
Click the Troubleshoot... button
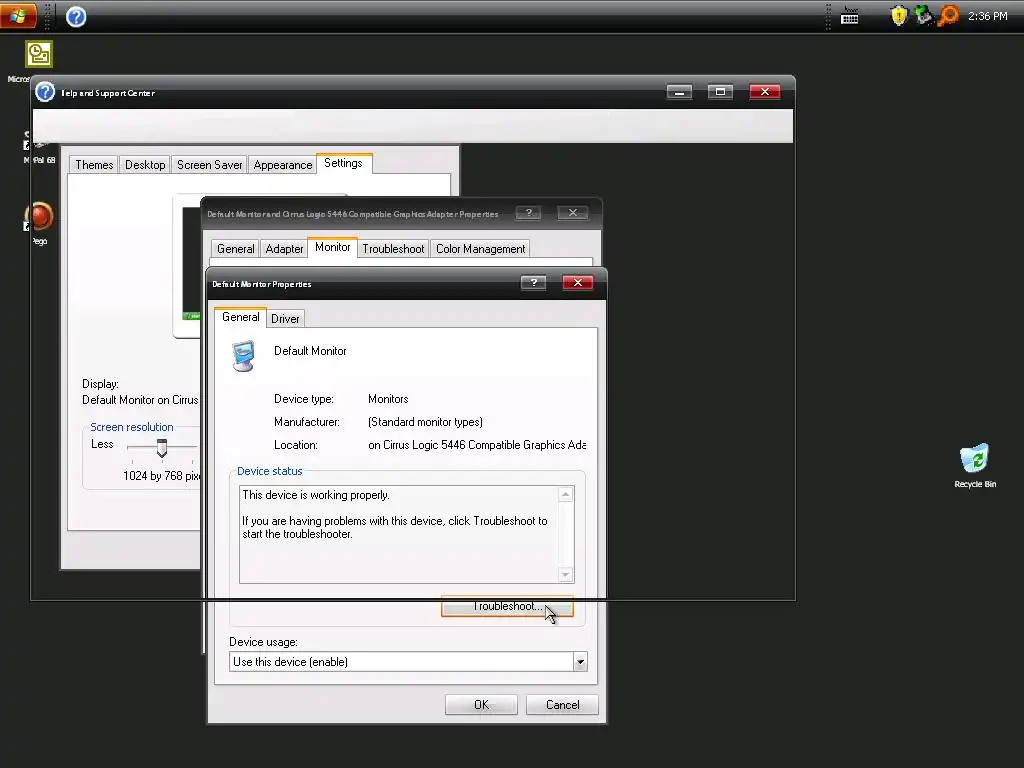(507, 606)
